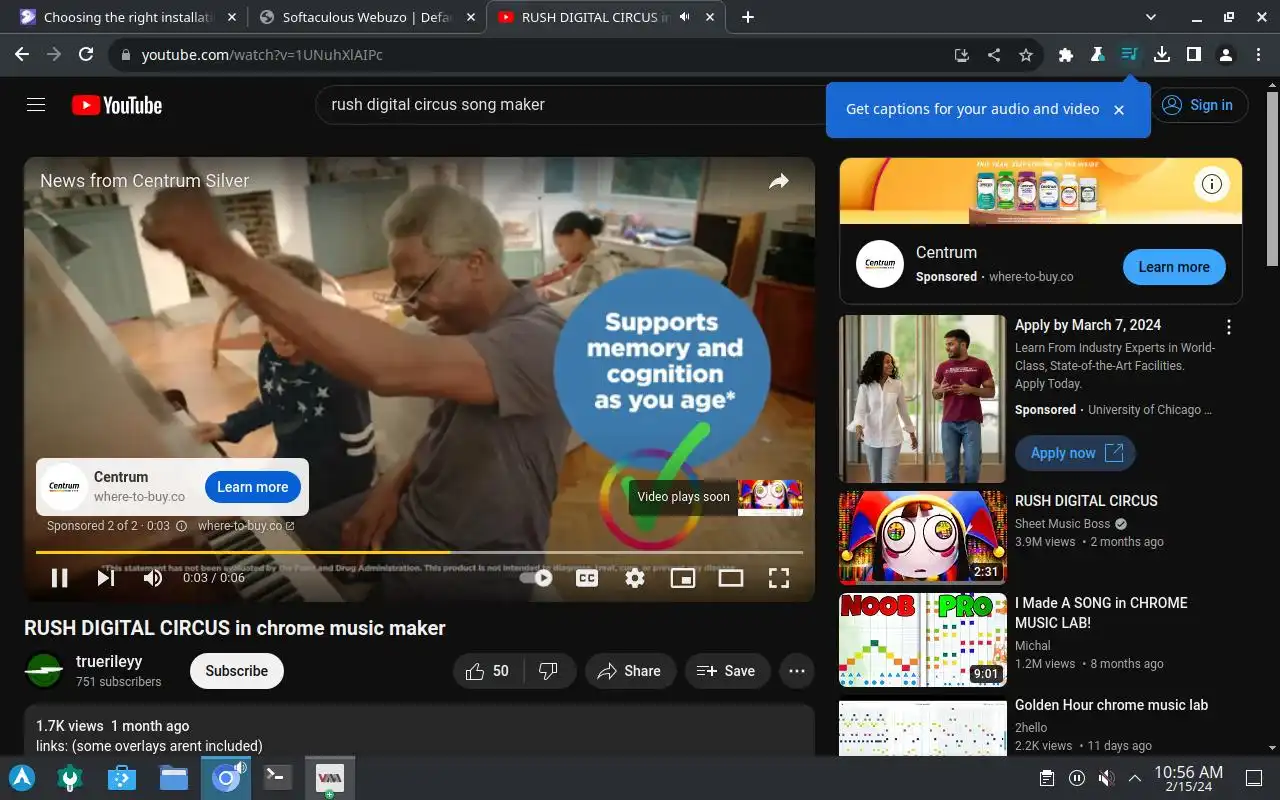
Task: Click the ad info icon beside Sponsored 2 of 2
Action: [181, 526]
